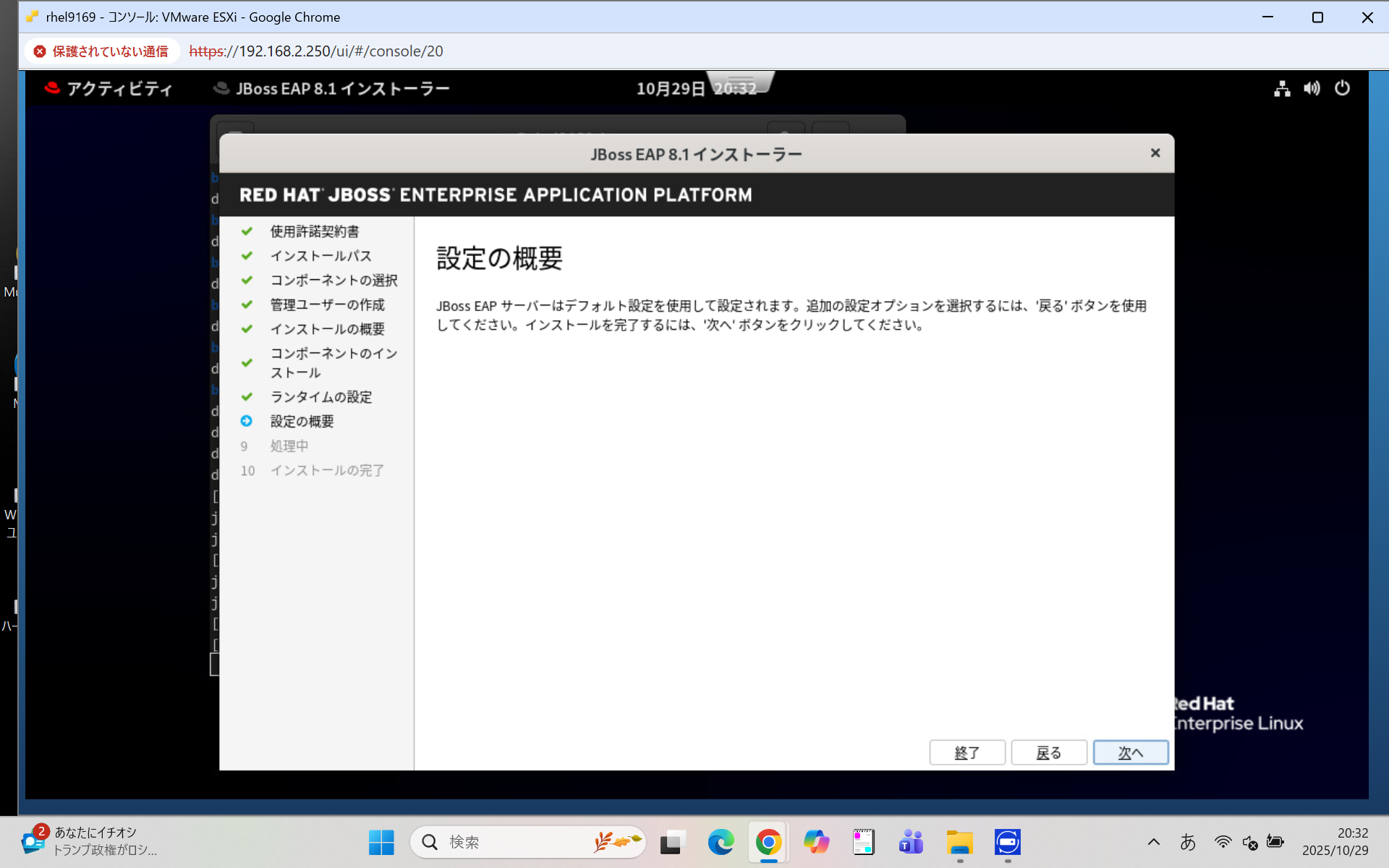Click the 次へ button to continue installation
1389x868 pixels.
coord(1131,752)
